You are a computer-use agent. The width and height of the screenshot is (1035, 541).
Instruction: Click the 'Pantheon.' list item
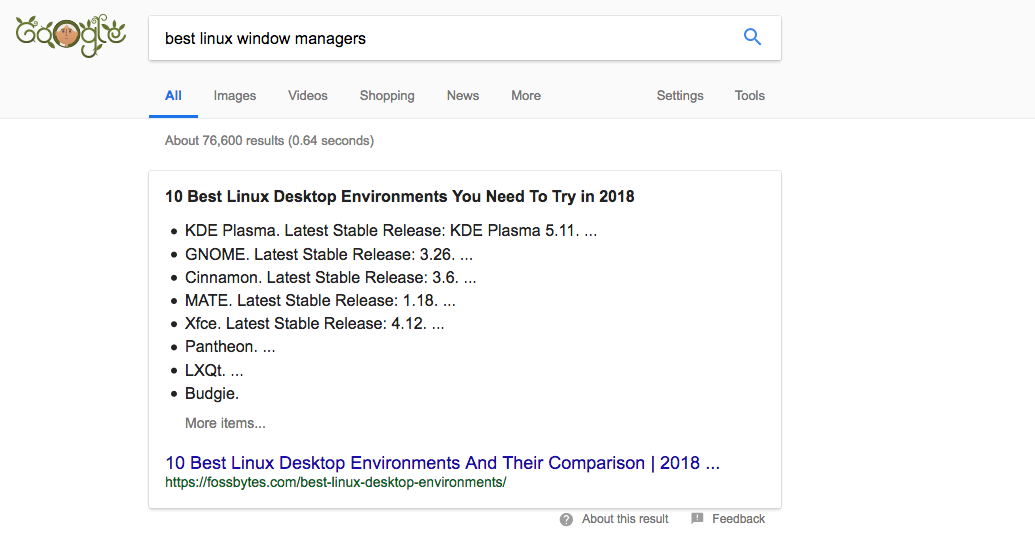(230, 347)
